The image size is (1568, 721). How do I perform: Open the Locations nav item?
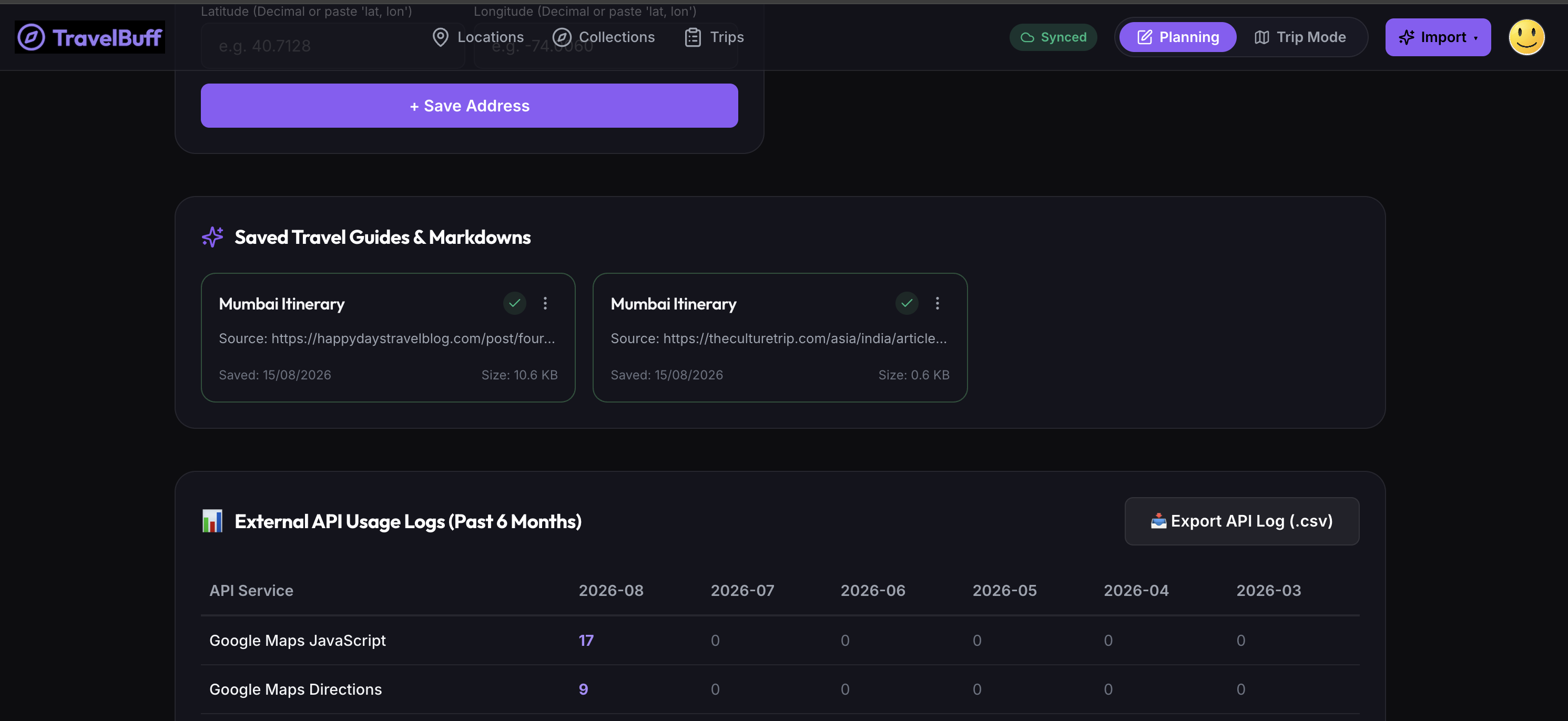pyautogui.click(x=478, y=37)
